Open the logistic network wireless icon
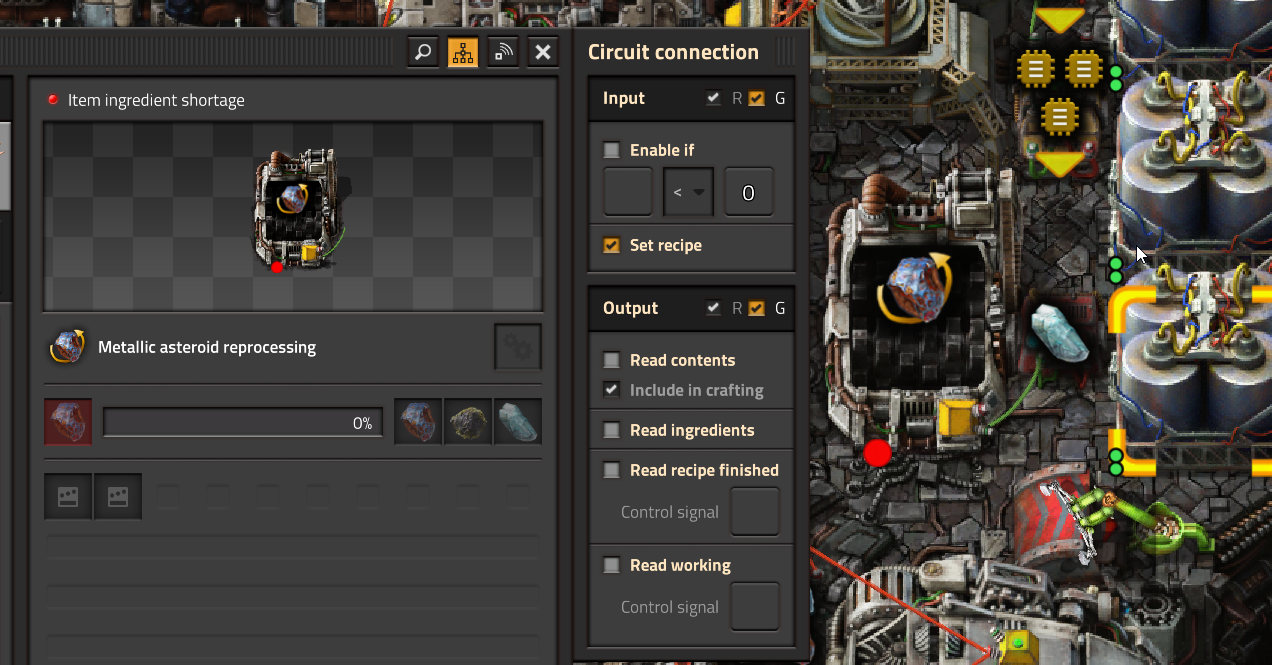This screenshot has height=665, width=1272. [x=503, y=52]
